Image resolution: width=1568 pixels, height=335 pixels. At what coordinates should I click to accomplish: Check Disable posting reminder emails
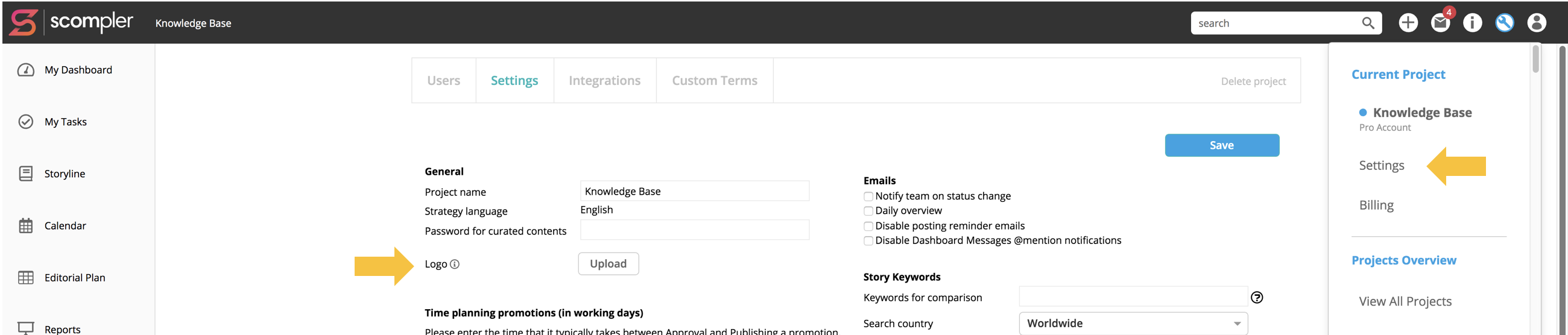coord(868,226)
